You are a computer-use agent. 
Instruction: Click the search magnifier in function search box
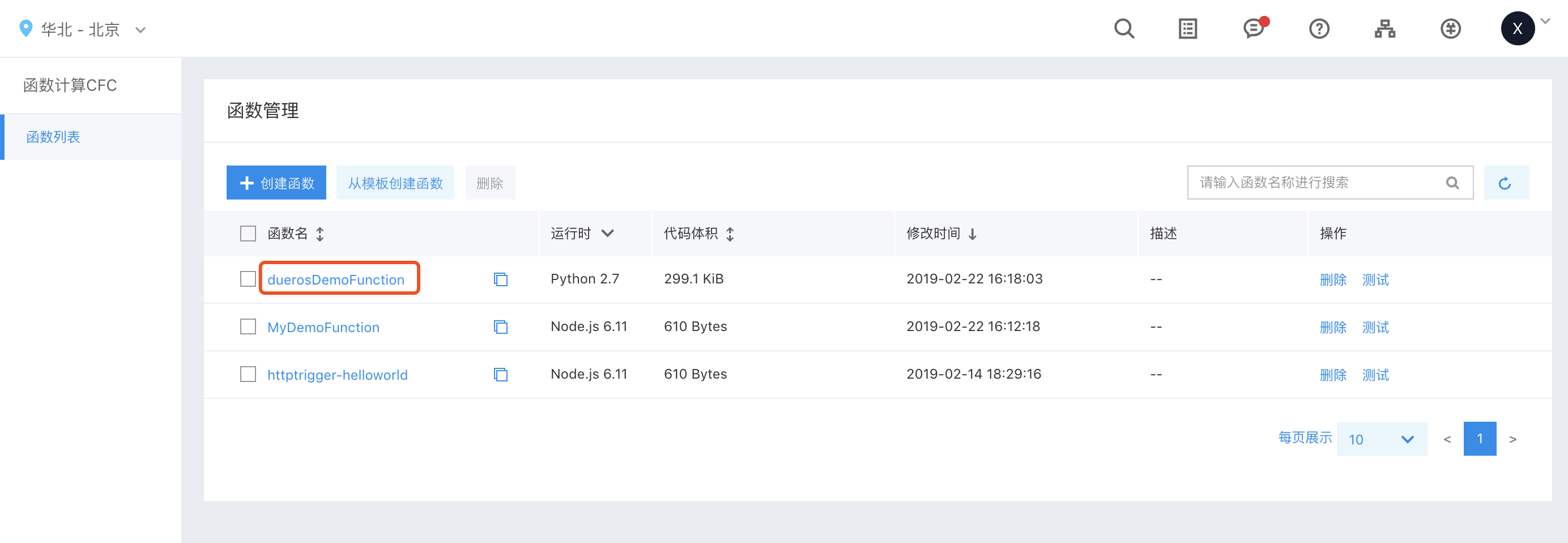pyautogui.click(x=1452, y=183)
